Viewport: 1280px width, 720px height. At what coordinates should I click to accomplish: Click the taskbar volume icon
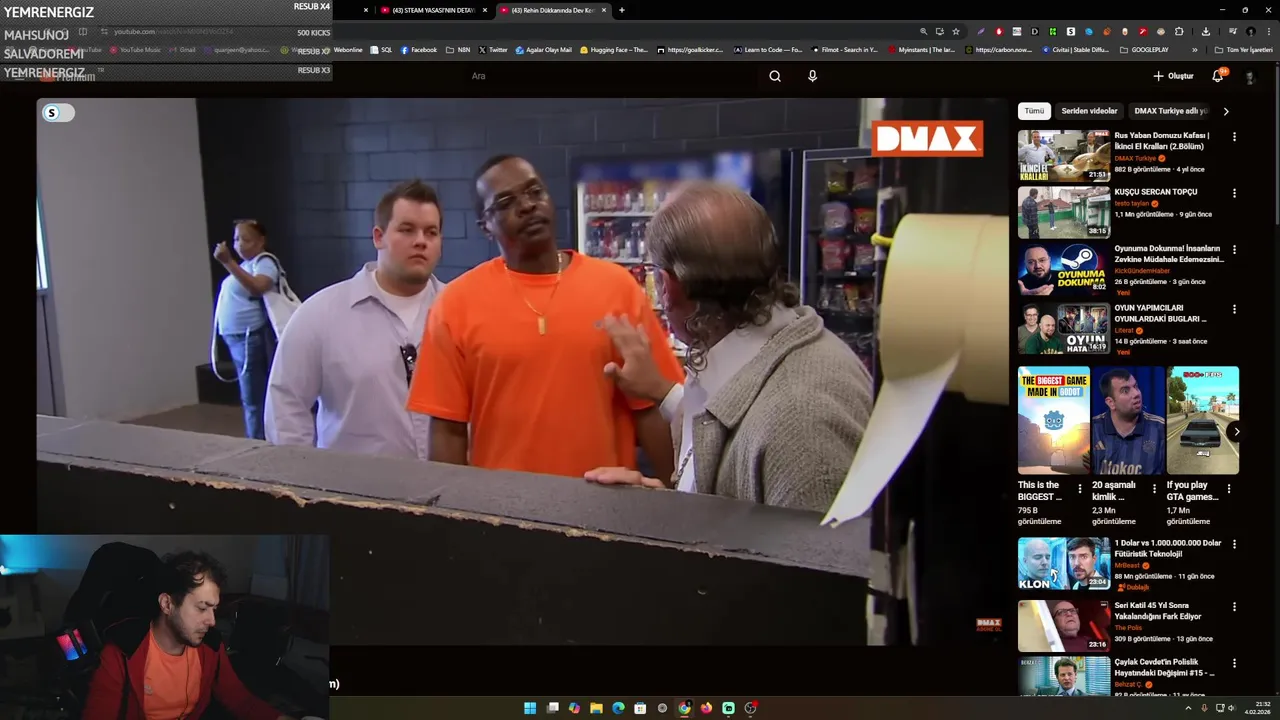tap(1231, 708)
